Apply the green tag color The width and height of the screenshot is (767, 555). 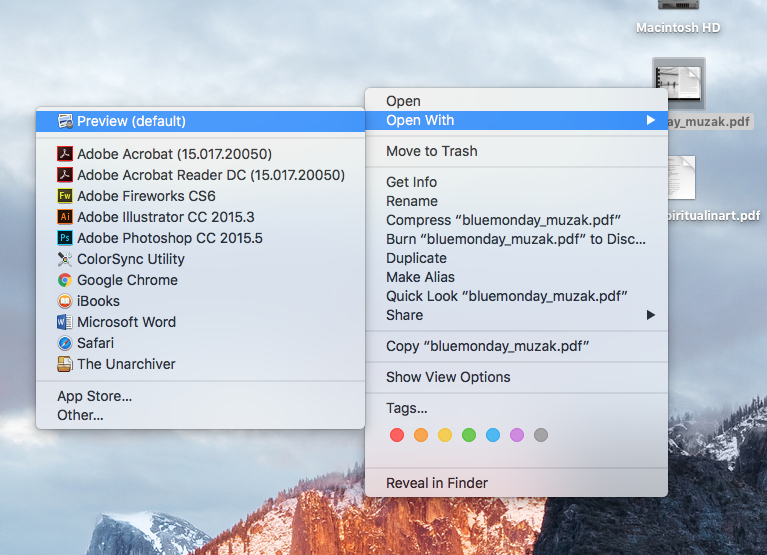[x=469, y=435]
